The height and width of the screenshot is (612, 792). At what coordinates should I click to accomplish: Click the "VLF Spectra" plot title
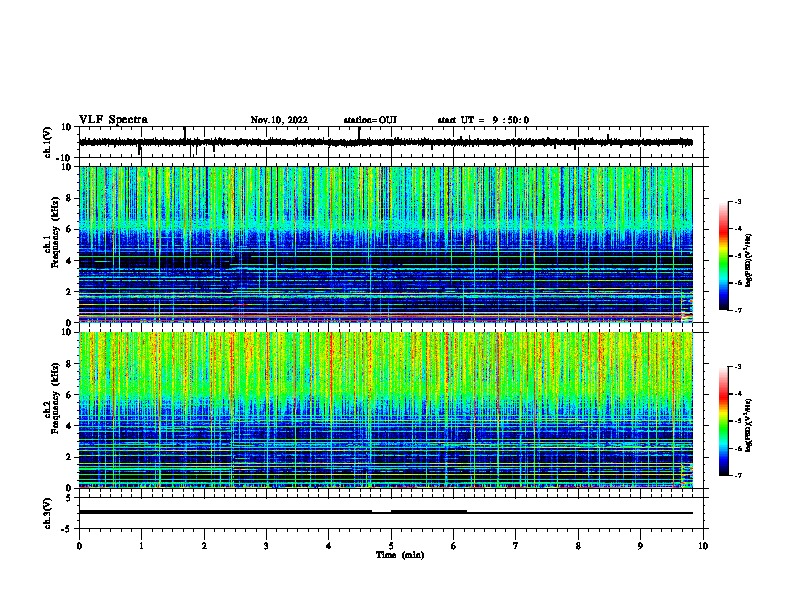click(113, 120)
